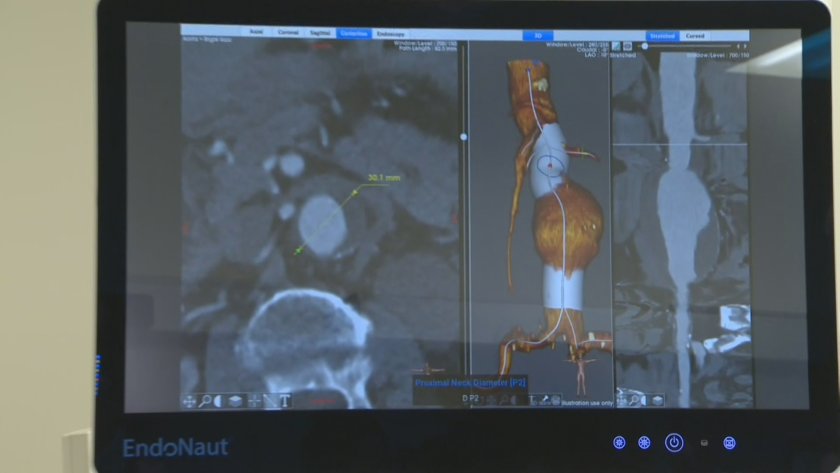840x473 pixels.
Task: Click the window/level contrast icon in left toolbar
Action: tap(220, 401)
